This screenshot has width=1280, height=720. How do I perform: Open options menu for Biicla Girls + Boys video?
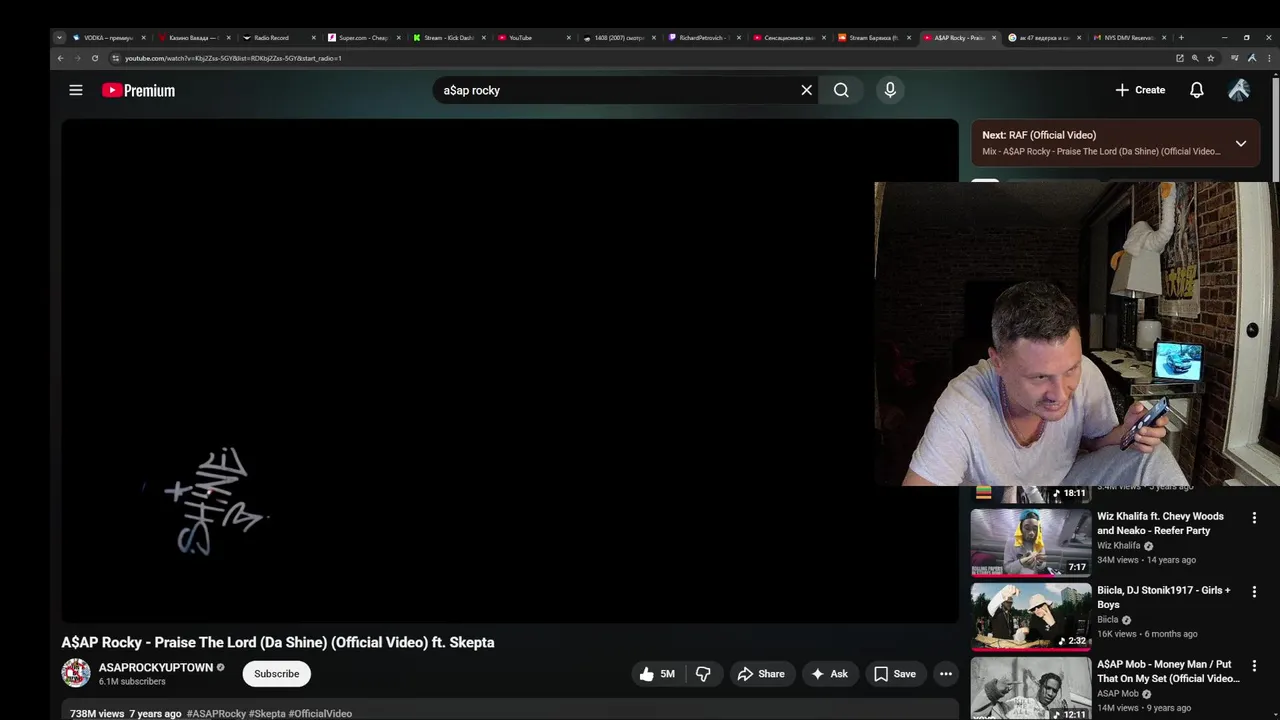click(x=1254, y=591)
